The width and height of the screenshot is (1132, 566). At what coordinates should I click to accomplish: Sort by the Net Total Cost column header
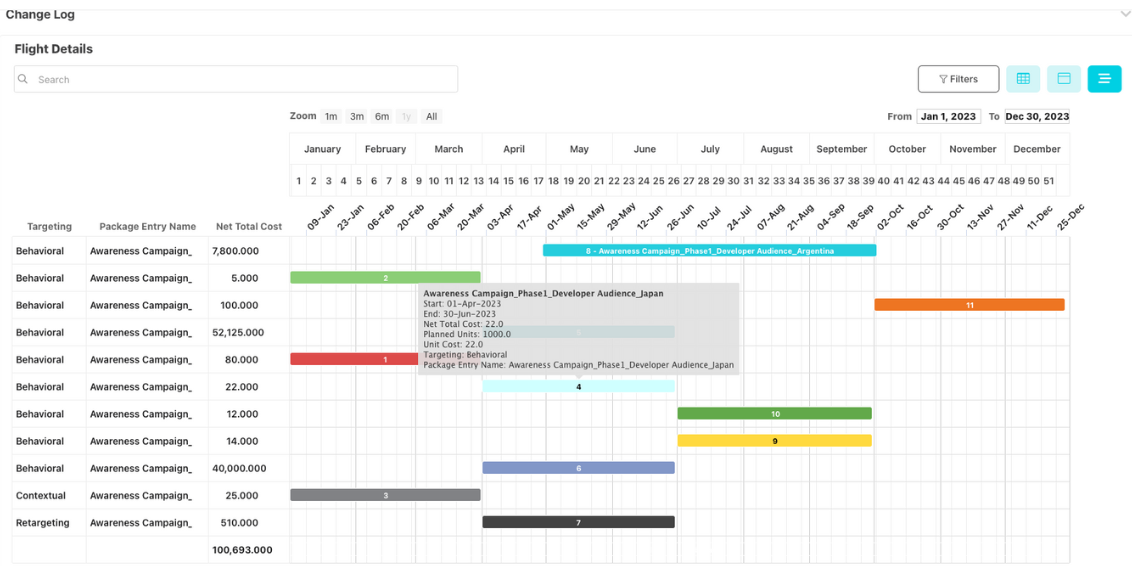click(249, 227)
